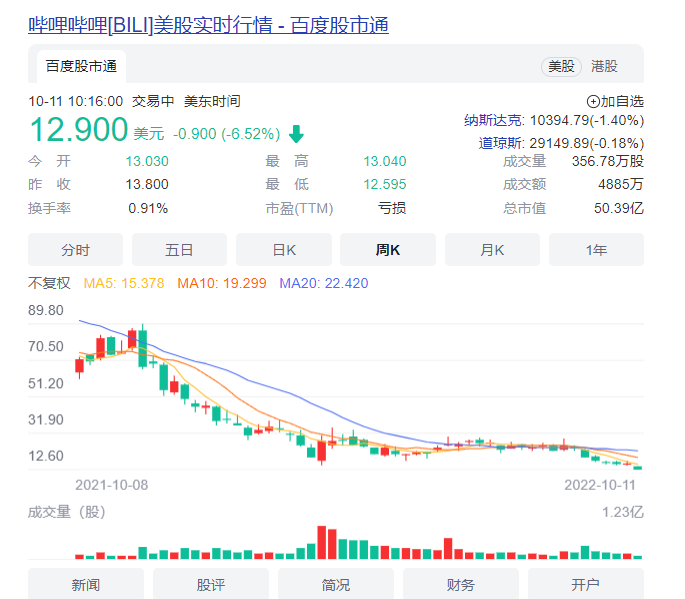Switch chart to 月K view
685x599 pixels.
(x=492, y=250)
